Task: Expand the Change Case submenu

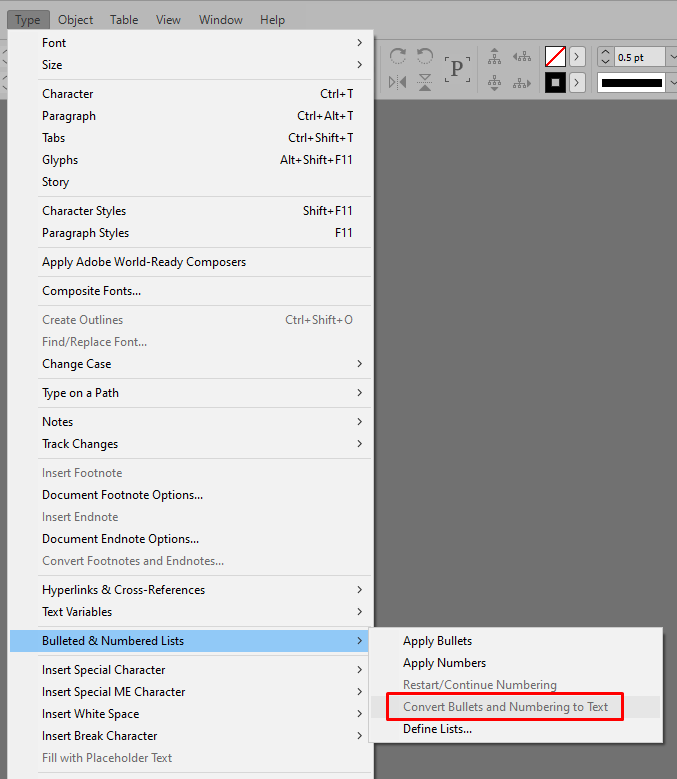Action: [x=191, y=364]
